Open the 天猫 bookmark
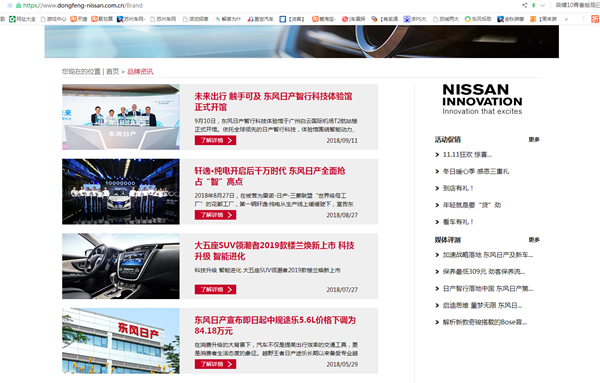Screen dimensions: 600x383 tap(79, 19)
